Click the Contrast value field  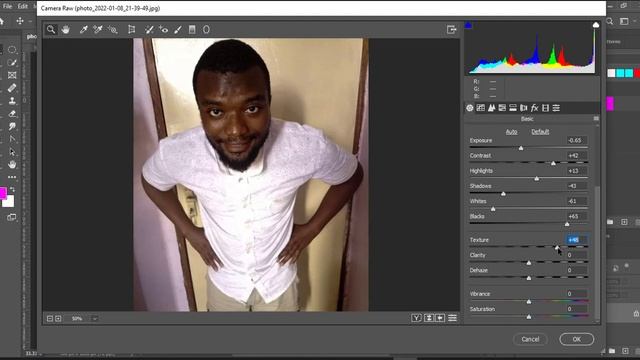(576, 156)
